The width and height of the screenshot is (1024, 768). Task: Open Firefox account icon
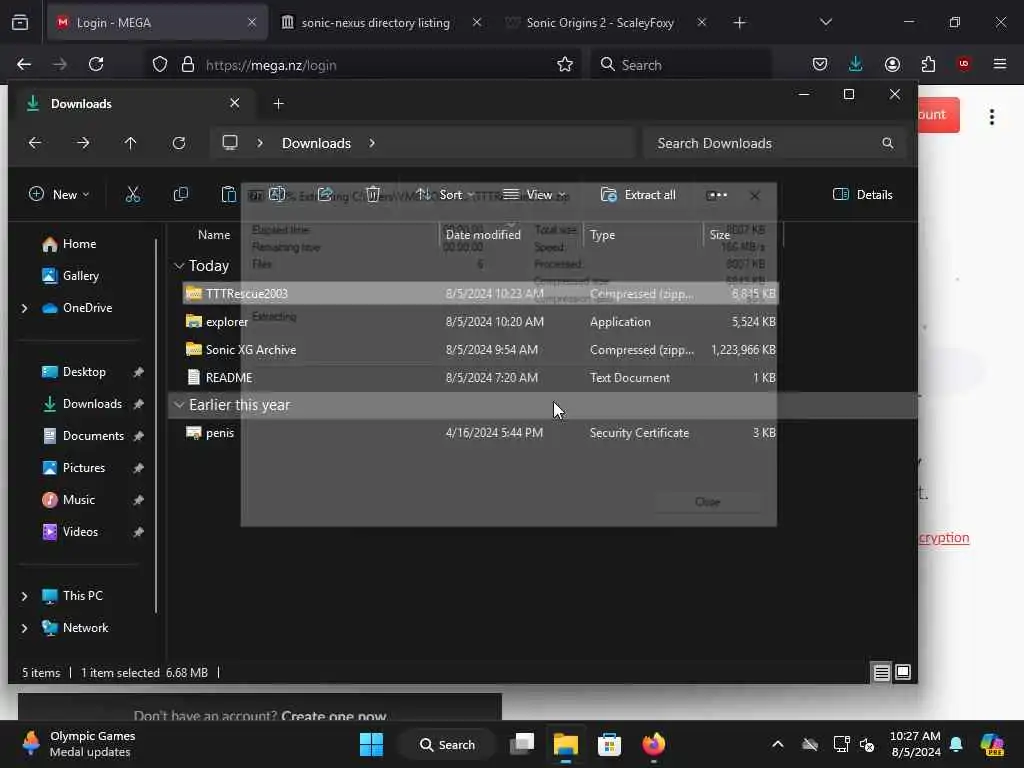click(892, 64)
